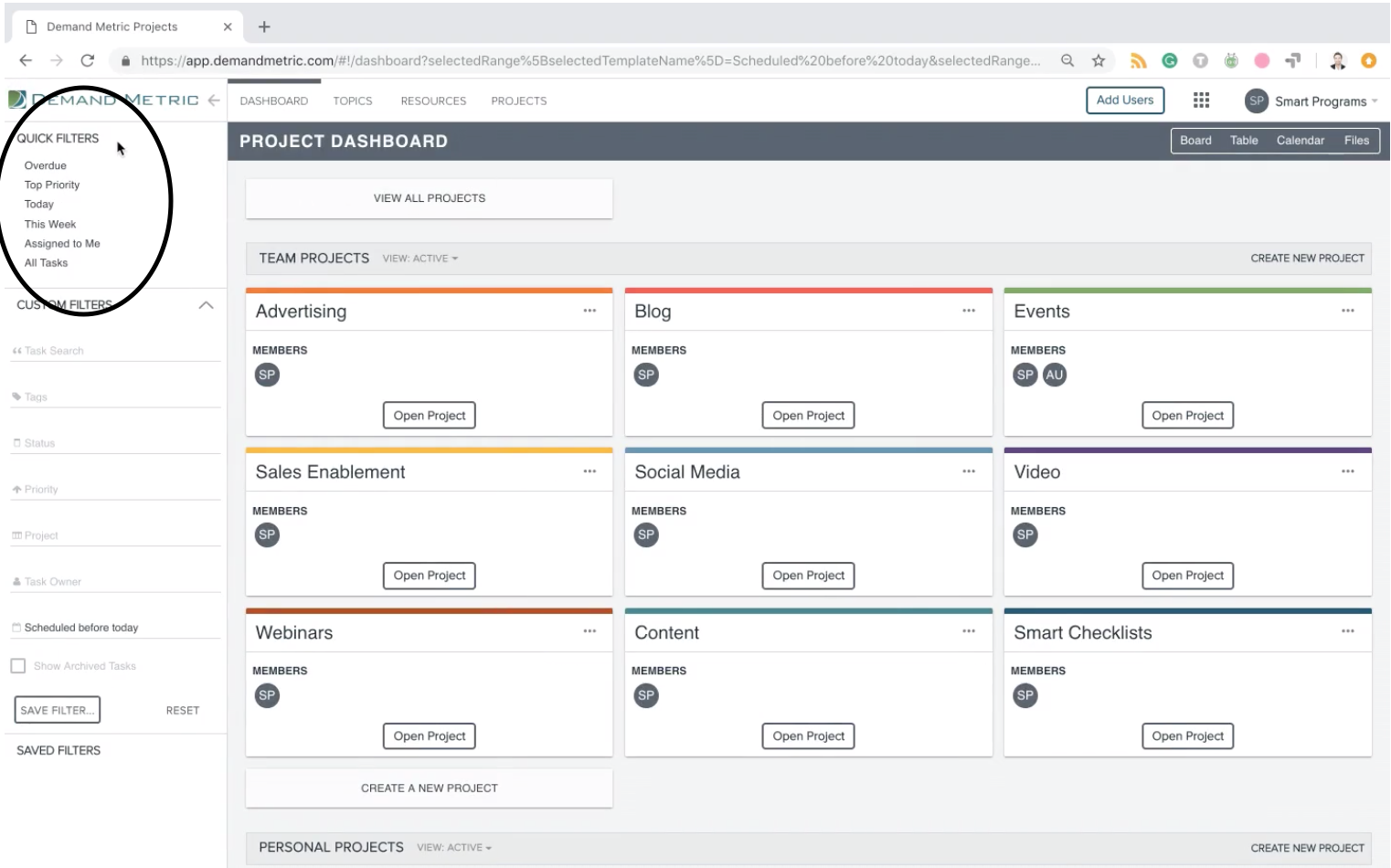Image resolution: width=1391 pixels, height=868 pixels.
Task: Open Advertising project options ellipsis
Action: click(x=589, y=311)
